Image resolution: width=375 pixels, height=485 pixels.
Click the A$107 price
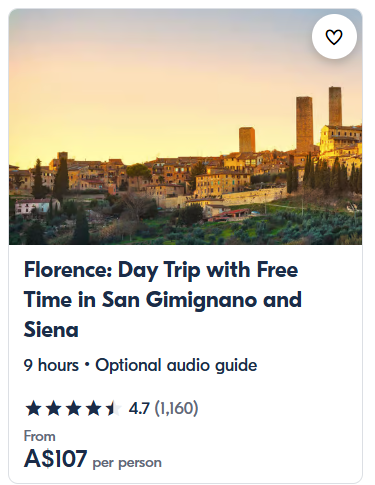pyautogui.click(x=56, y=459)
